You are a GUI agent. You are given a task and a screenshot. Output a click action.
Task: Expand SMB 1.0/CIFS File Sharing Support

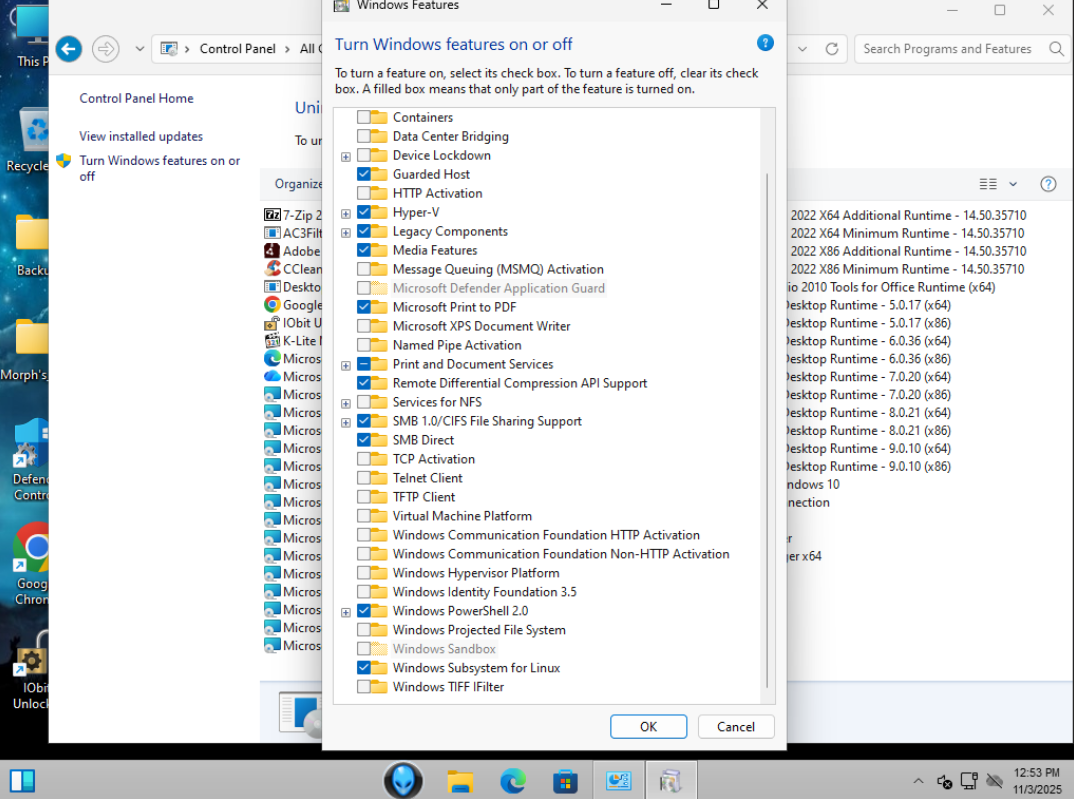[x=346, y=422]
